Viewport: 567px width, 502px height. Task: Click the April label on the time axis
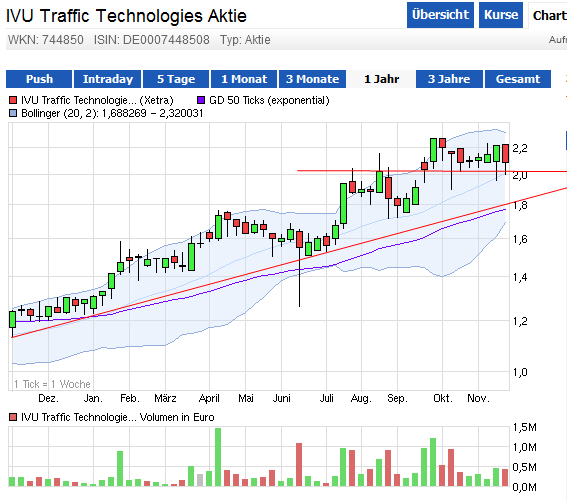point(209,399)
